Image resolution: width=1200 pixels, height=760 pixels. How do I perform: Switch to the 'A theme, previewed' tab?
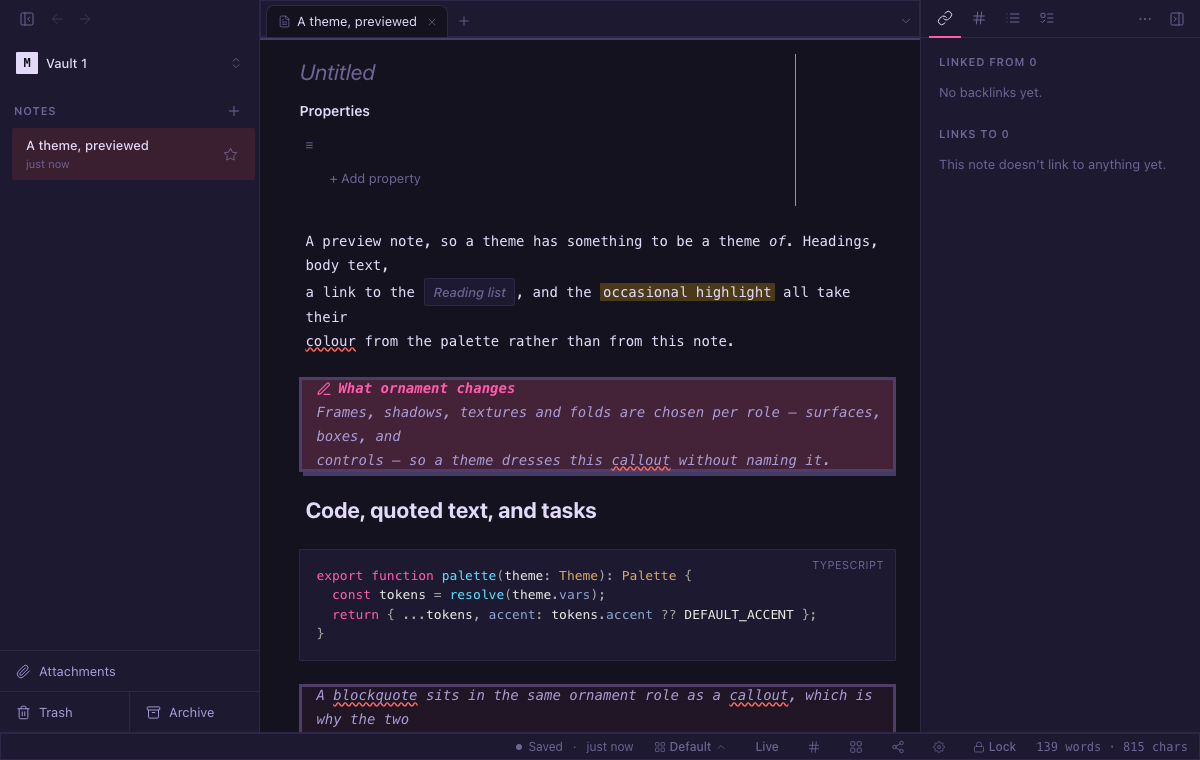click(357, 21)
